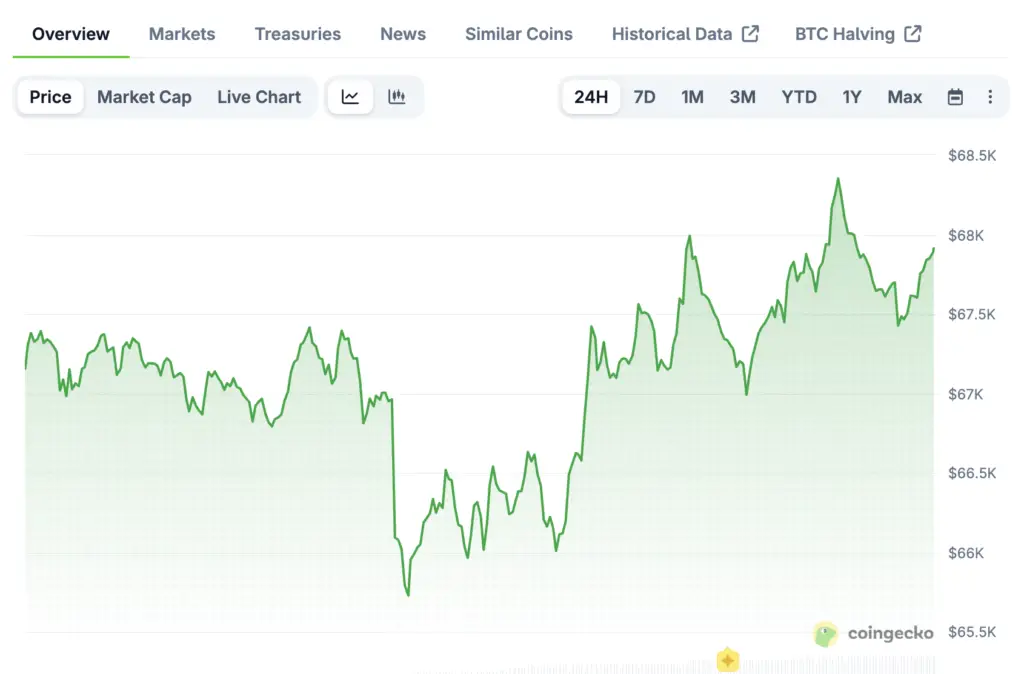
Task: Set chart range to 1M
Action: [692, 97]
